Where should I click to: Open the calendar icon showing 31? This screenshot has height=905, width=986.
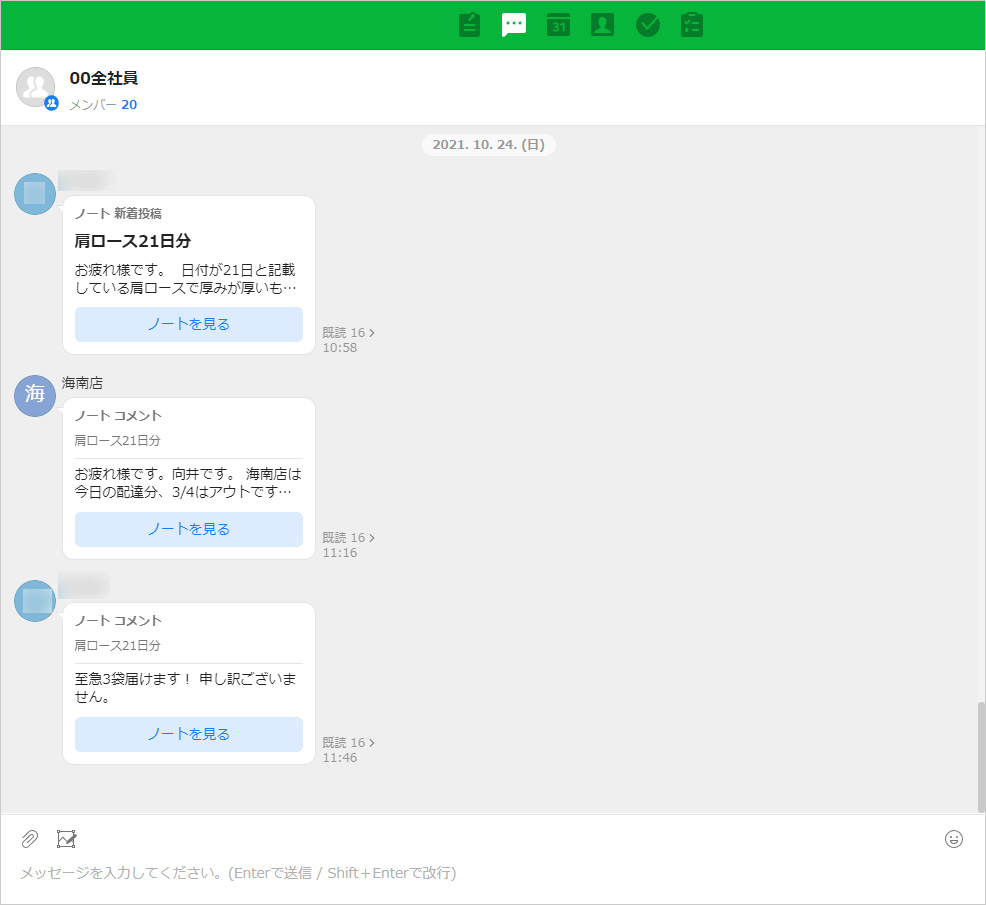[558, 25]
